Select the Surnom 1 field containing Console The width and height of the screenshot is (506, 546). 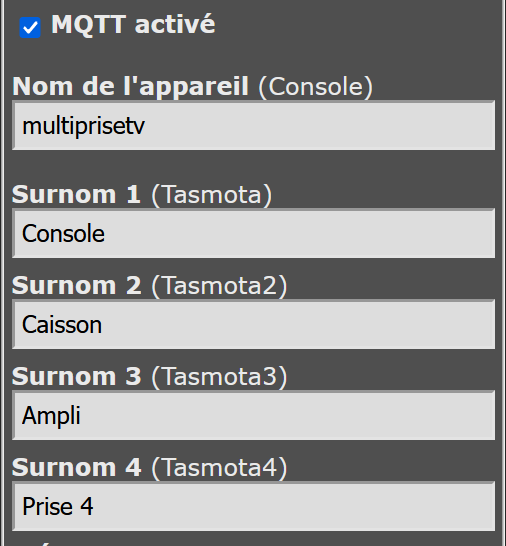[254, 233]
